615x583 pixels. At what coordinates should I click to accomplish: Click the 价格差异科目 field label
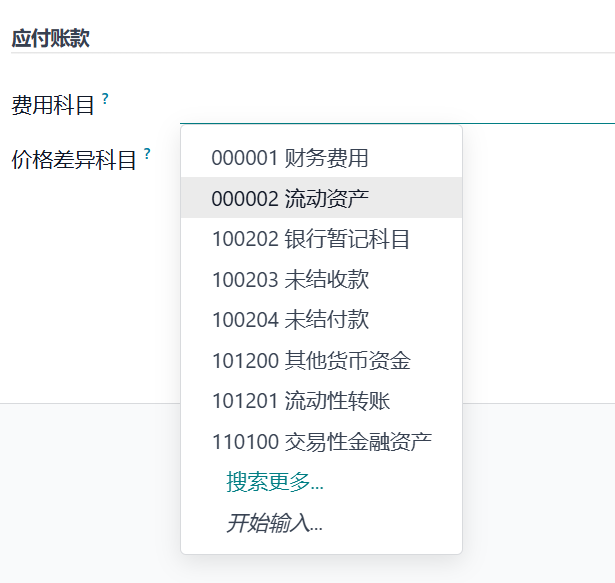[74, 160]
